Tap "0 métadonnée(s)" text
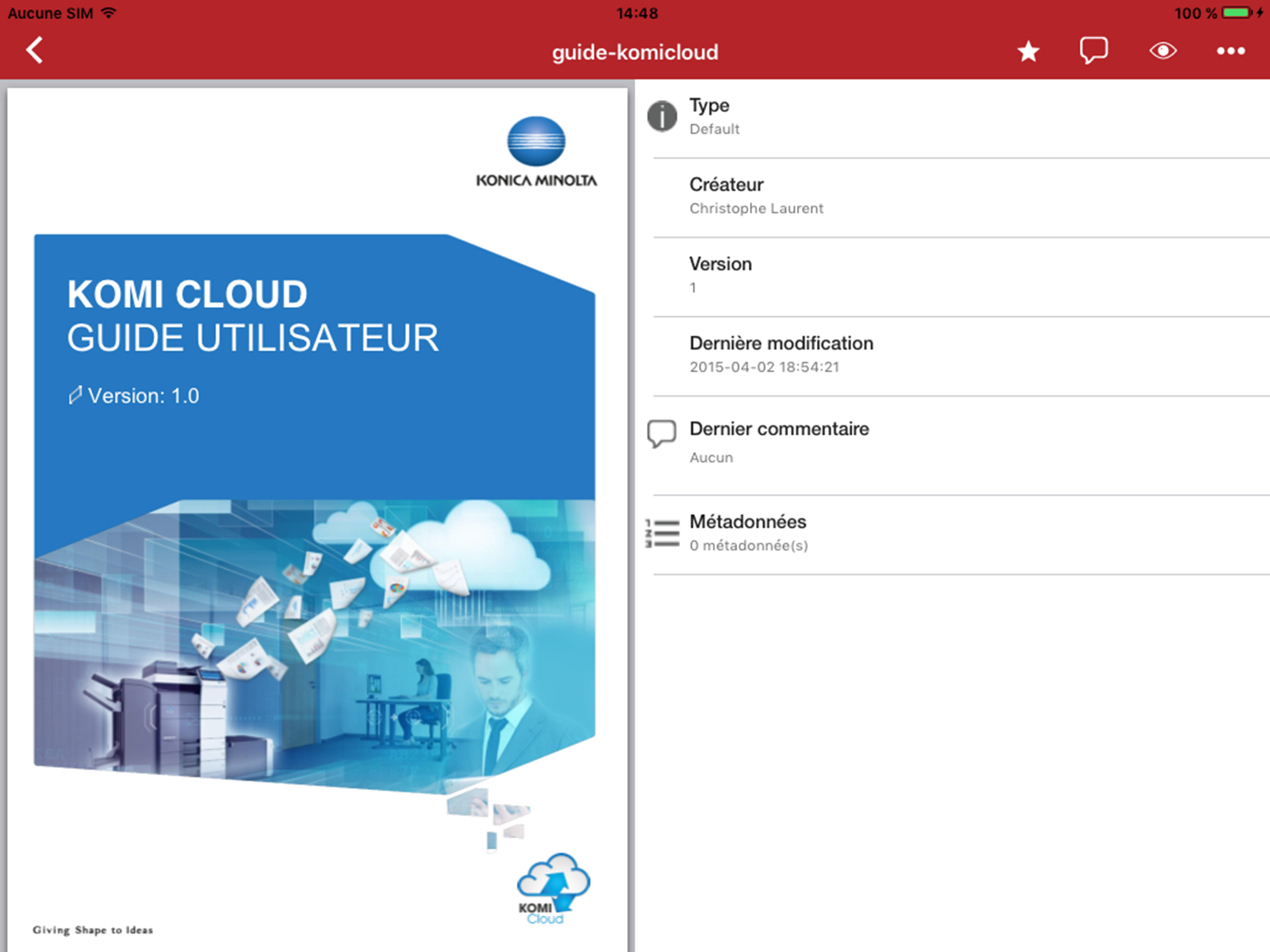Image resolution: width=1270 pixels, height=952 pixels. click(749, 545)
